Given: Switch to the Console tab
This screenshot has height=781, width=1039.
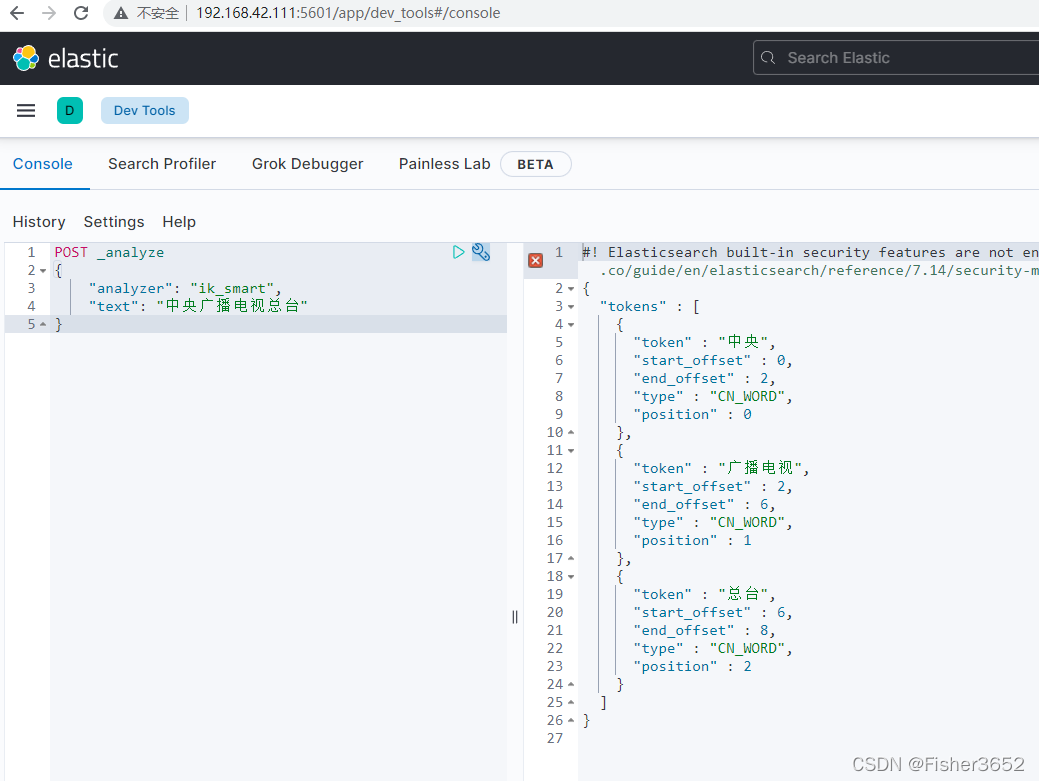Looking at the screenshot, I should coord(43,164).
